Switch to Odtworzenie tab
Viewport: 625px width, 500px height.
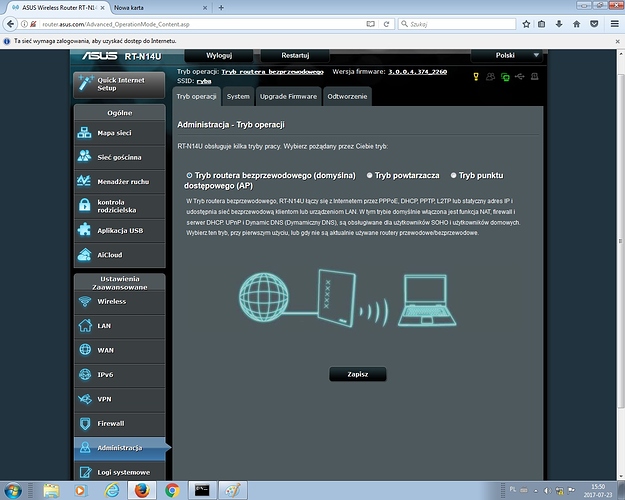click(347, 96)
